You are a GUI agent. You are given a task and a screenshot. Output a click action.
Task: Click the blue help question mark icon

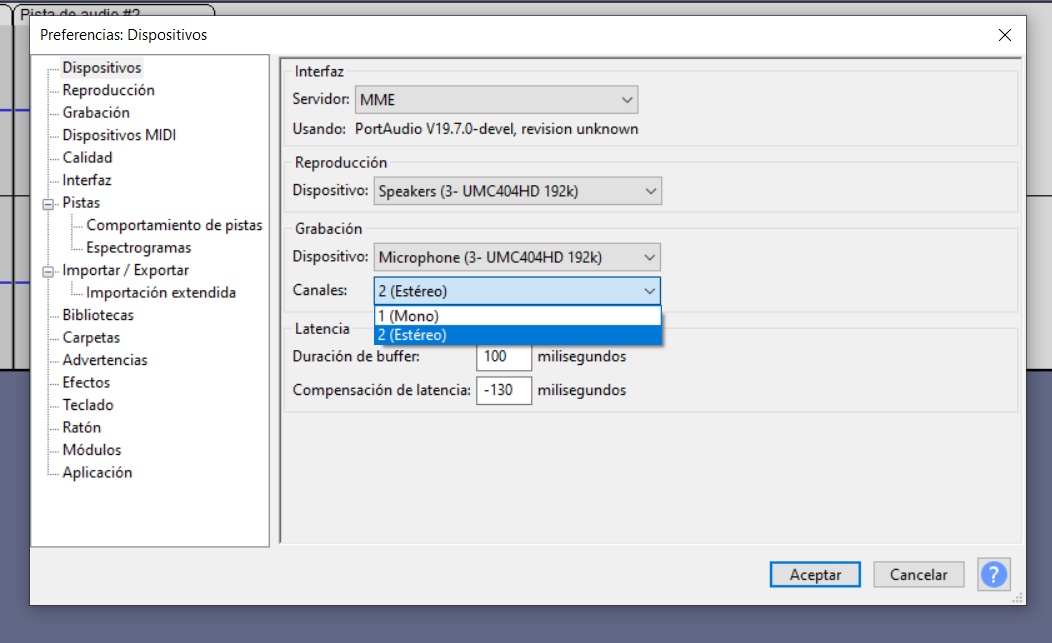click(x=993, y=574)
